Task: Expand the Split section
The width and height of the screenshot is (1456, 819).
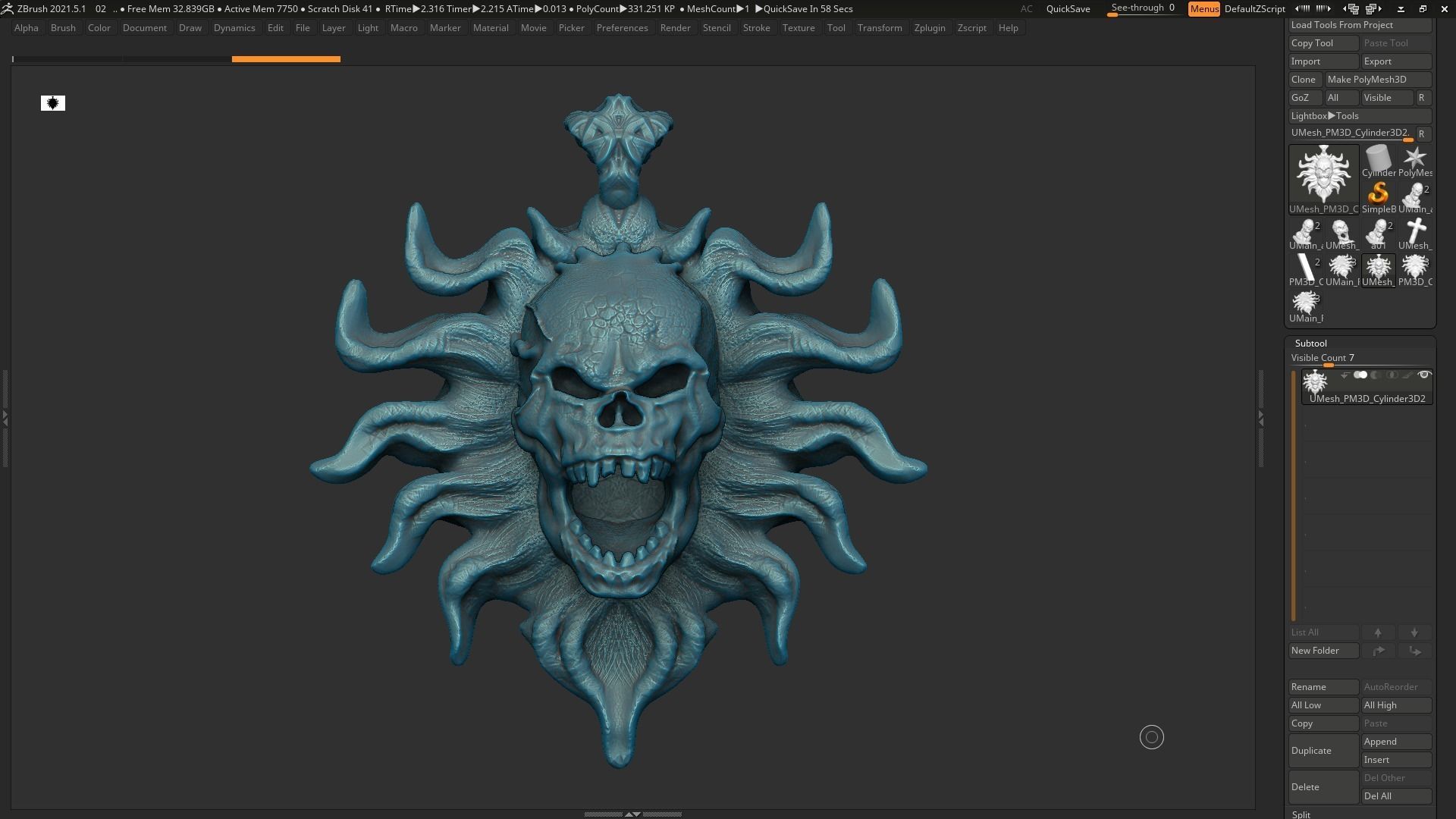Action: coord(1301,814)
